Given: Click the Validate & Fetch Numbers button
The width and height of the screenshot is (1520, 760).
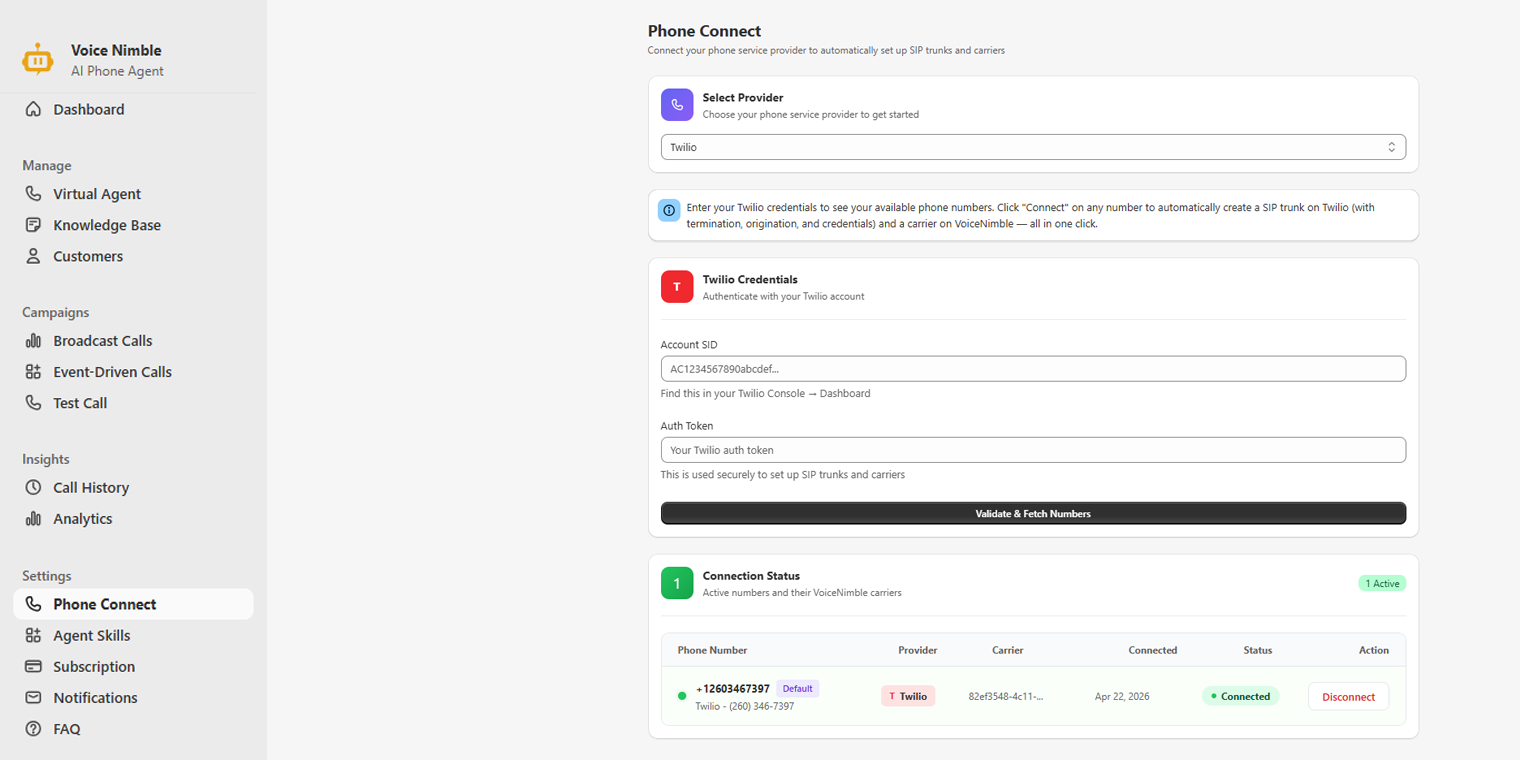Looking at the screenshot, I should click(1033, 513).
